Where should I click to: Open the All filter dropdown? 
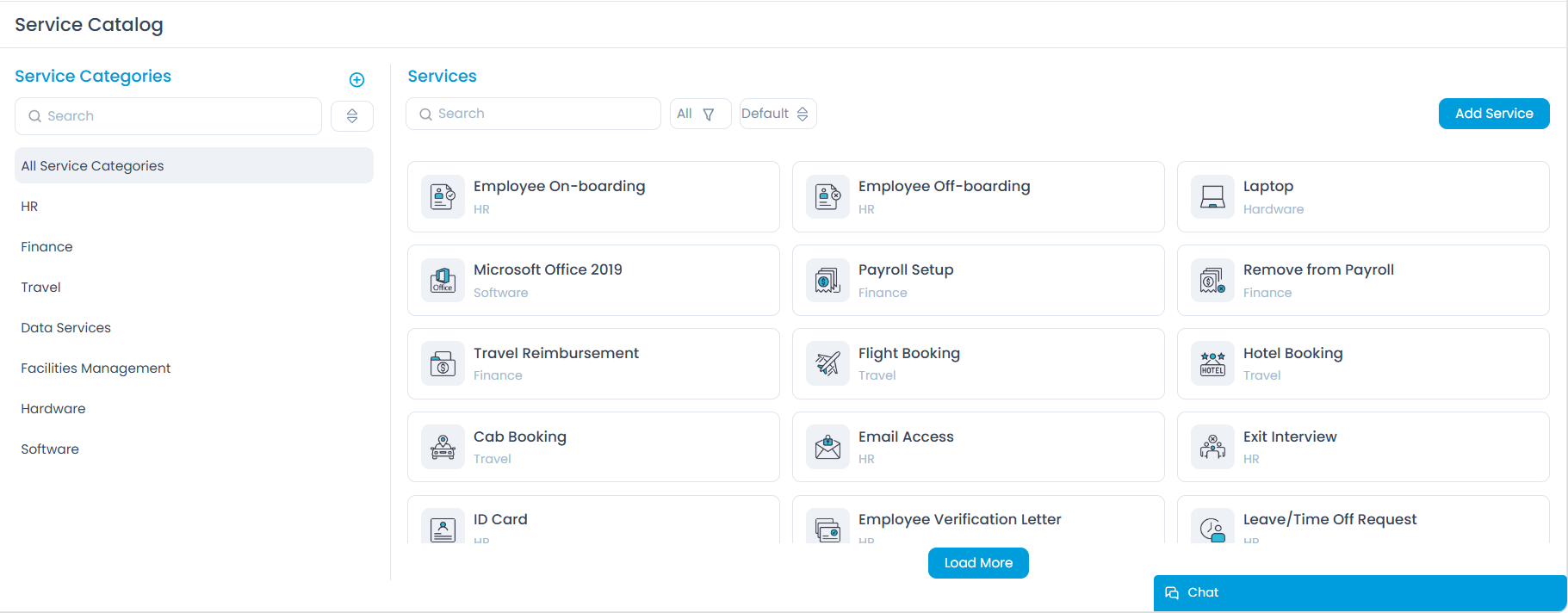[x=700, y=114]
